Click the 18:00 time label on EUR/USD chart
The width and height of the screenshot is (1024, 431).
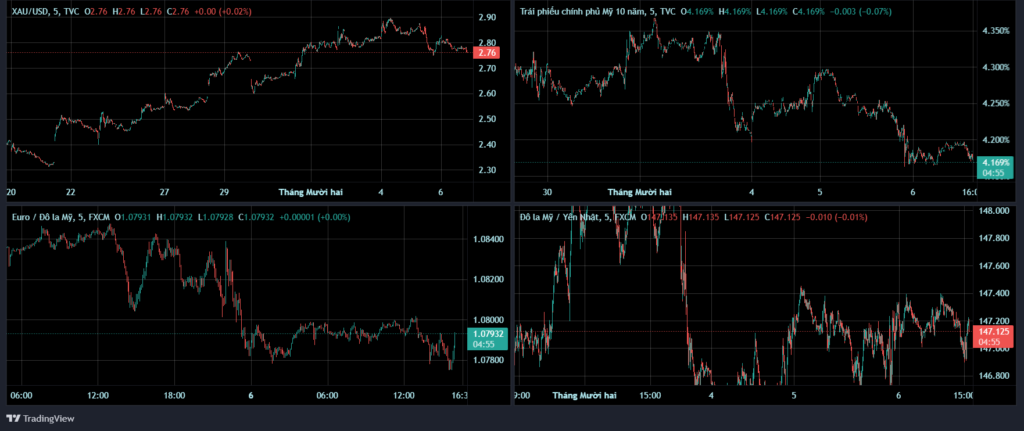coord(175,396)
